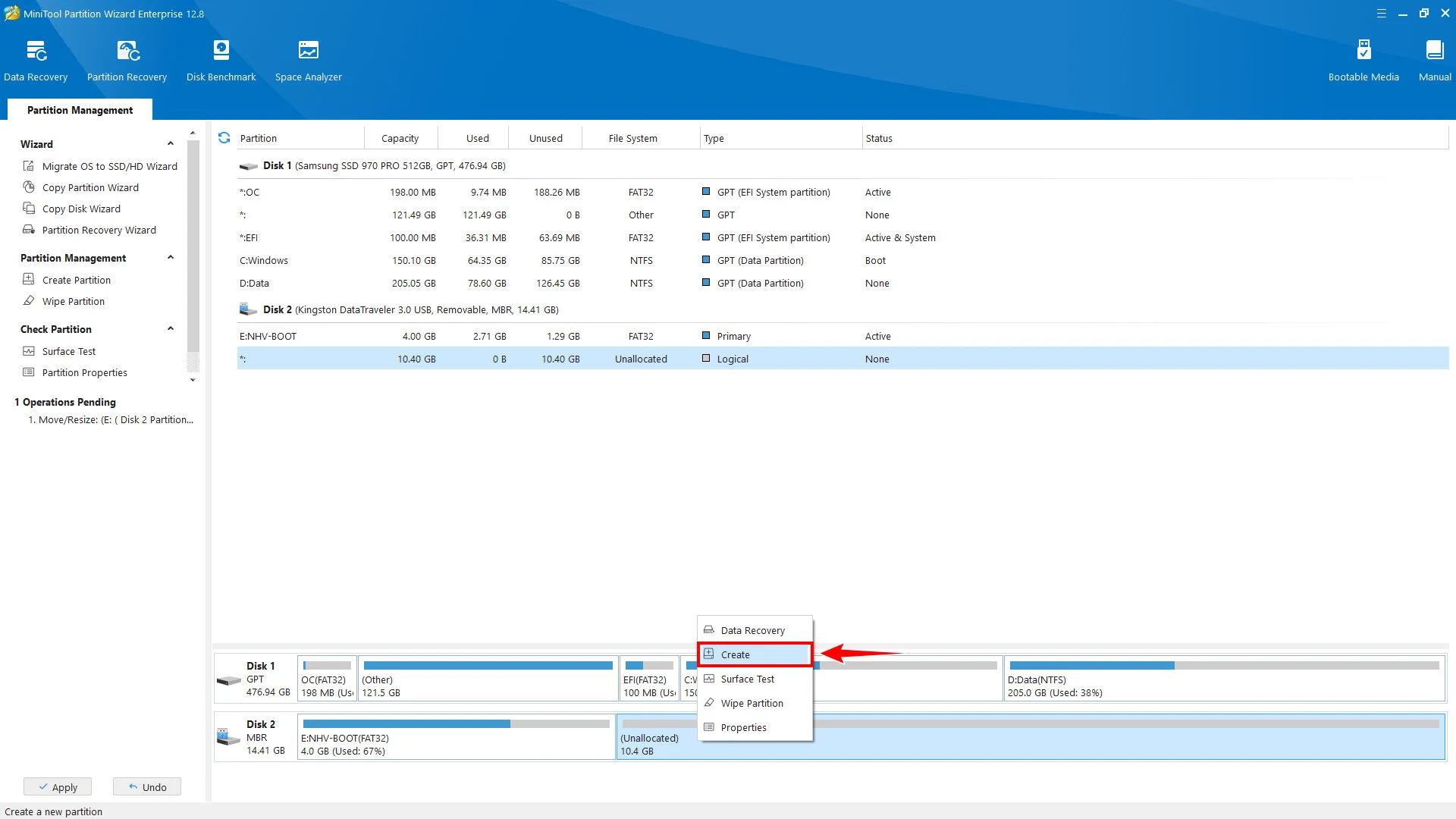The image size is (1456, 819).
Task: Sort by the Capacity column header
Action: 400,138
